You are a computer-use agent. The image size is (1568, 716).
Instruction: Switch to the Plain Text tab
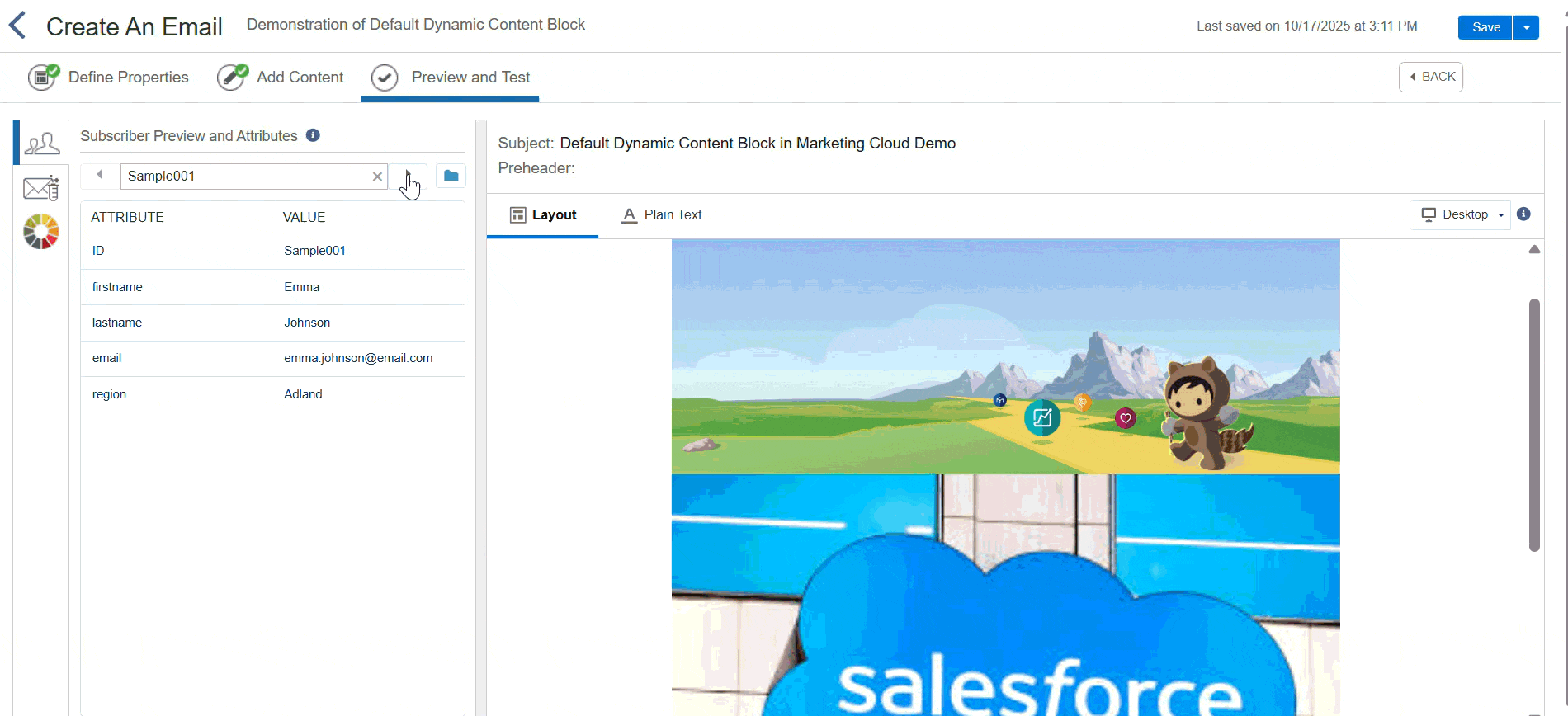click(x=661, y=215)
